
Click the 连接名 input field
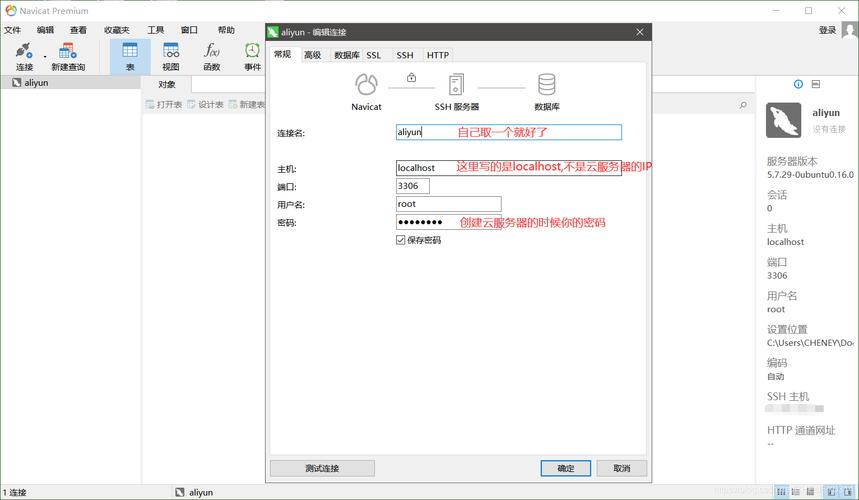point(508,132)
